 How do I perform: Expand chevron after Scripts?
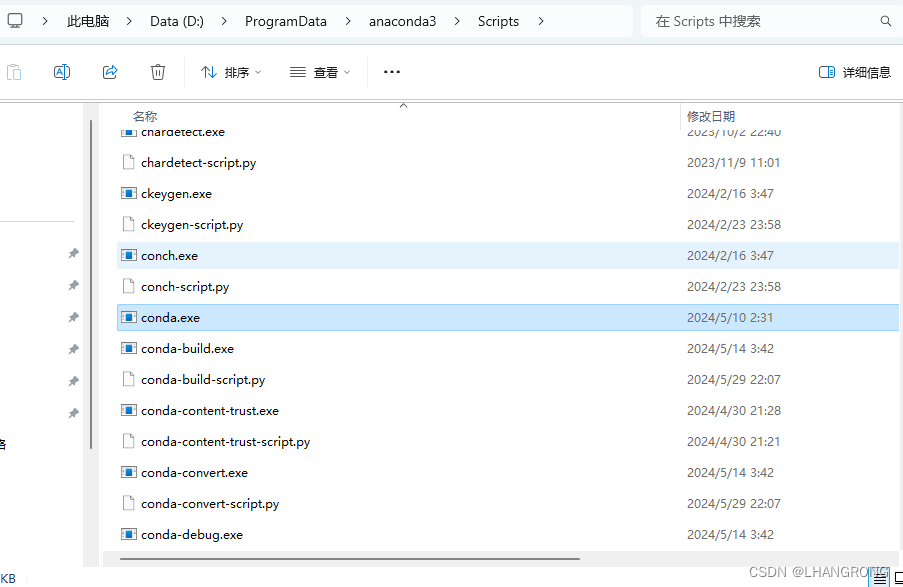coord(541,21)
